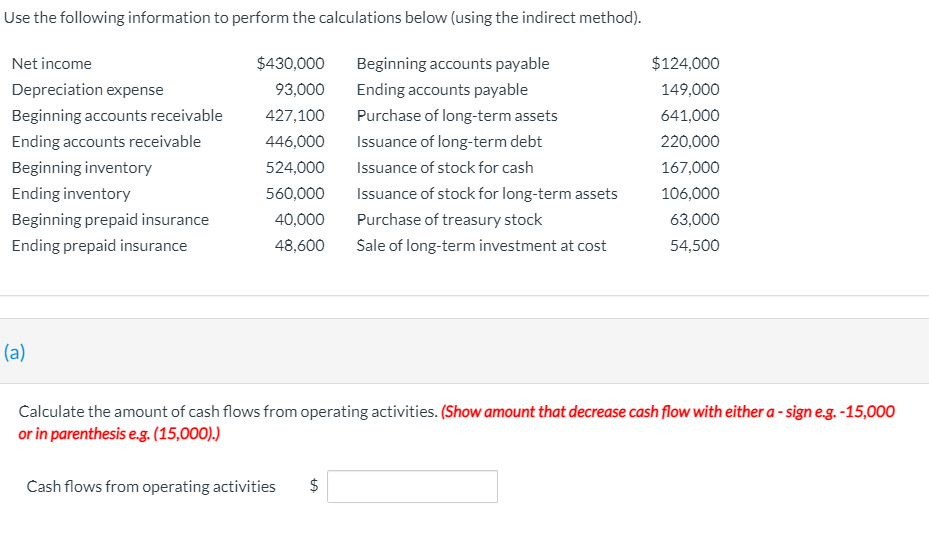Viewport: 929px width, 535px height.
Task: Click Ending prepaid insurance label
Action: pyautogui.click(x=100, y=246)
